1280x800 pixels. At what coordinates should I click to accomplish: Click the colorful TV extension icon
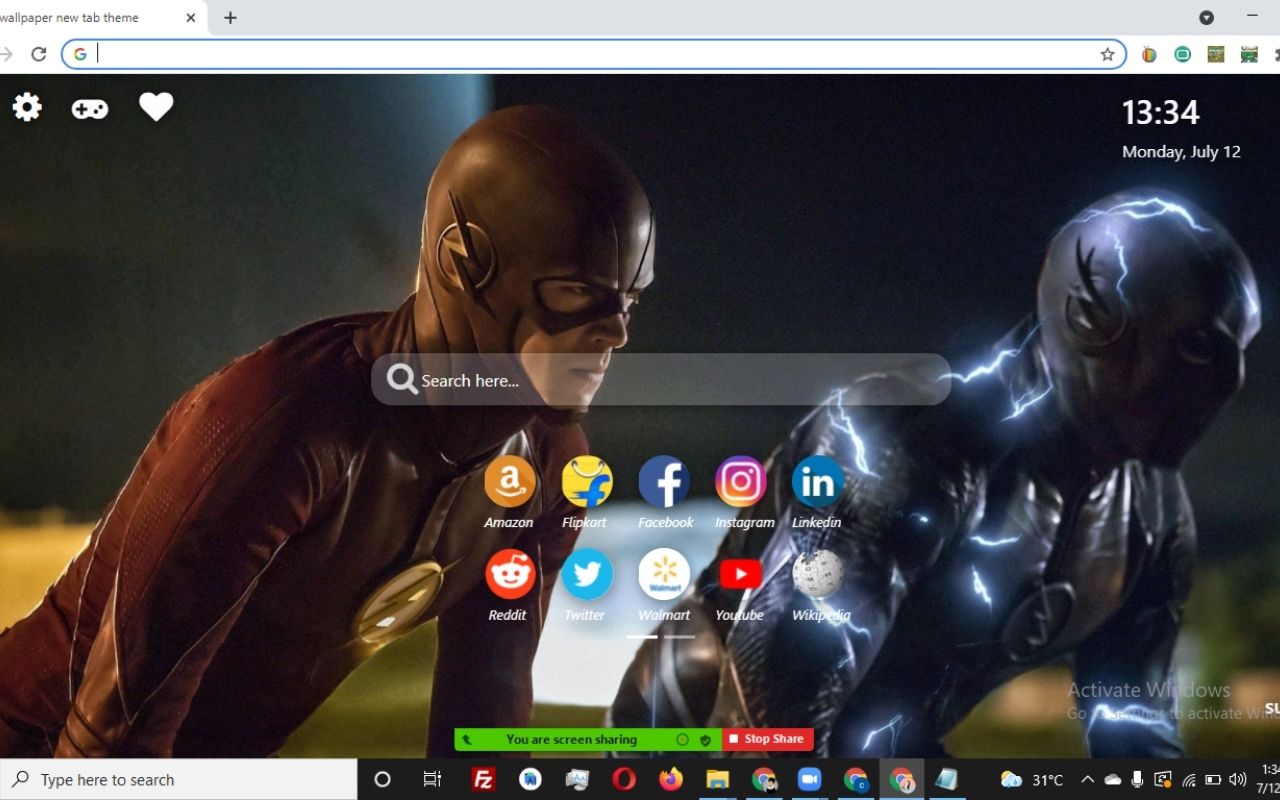tap(1149, 54)
